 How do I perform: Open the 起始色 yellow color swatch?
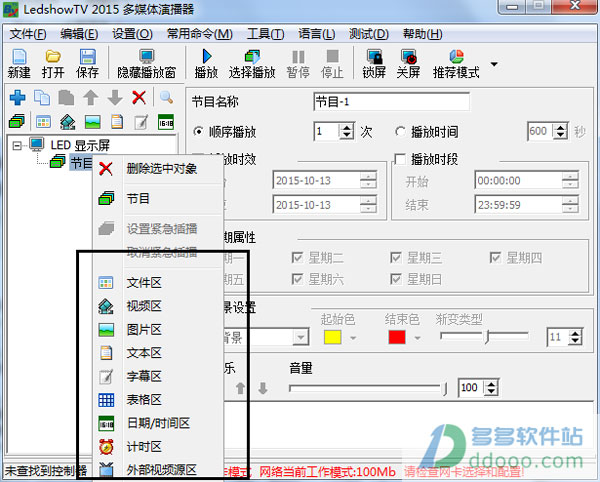[x=333, y=337]
